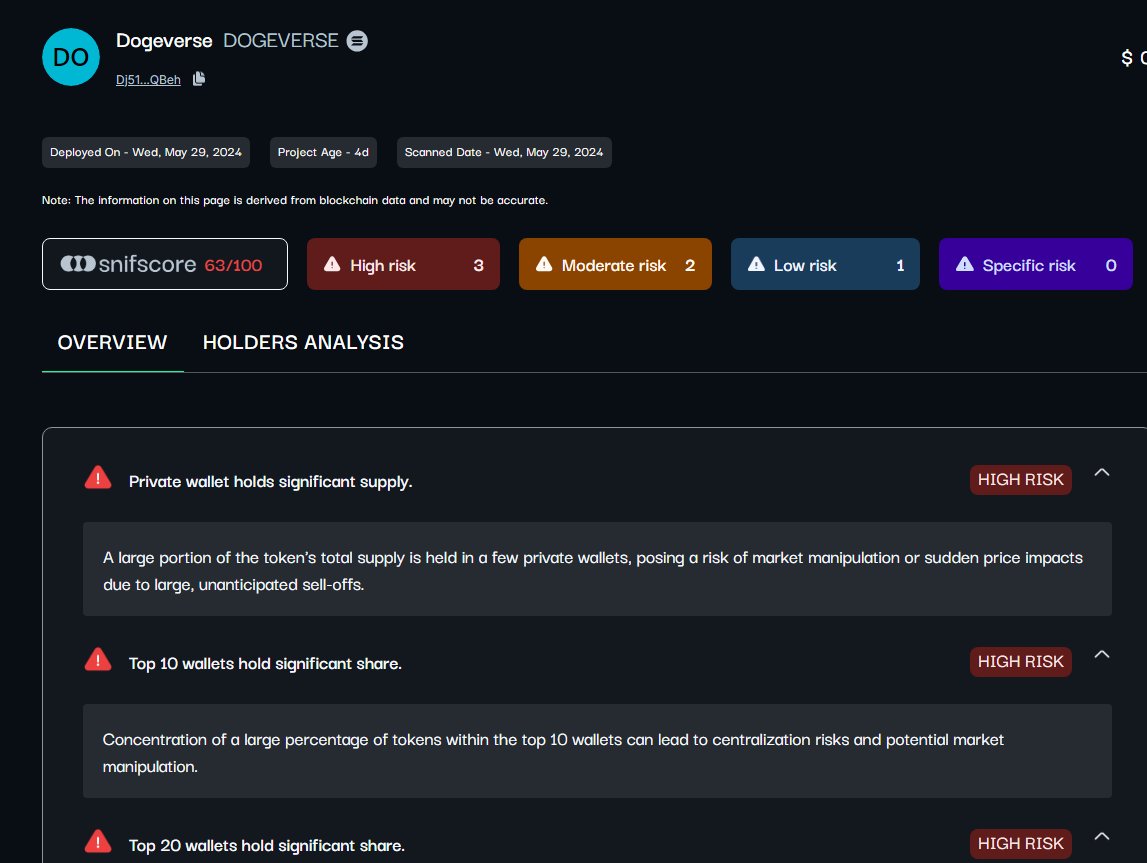The image size is (1147, 863).
Task: Click the Dogeverse DO token avatar
Action: pos(71,57)
